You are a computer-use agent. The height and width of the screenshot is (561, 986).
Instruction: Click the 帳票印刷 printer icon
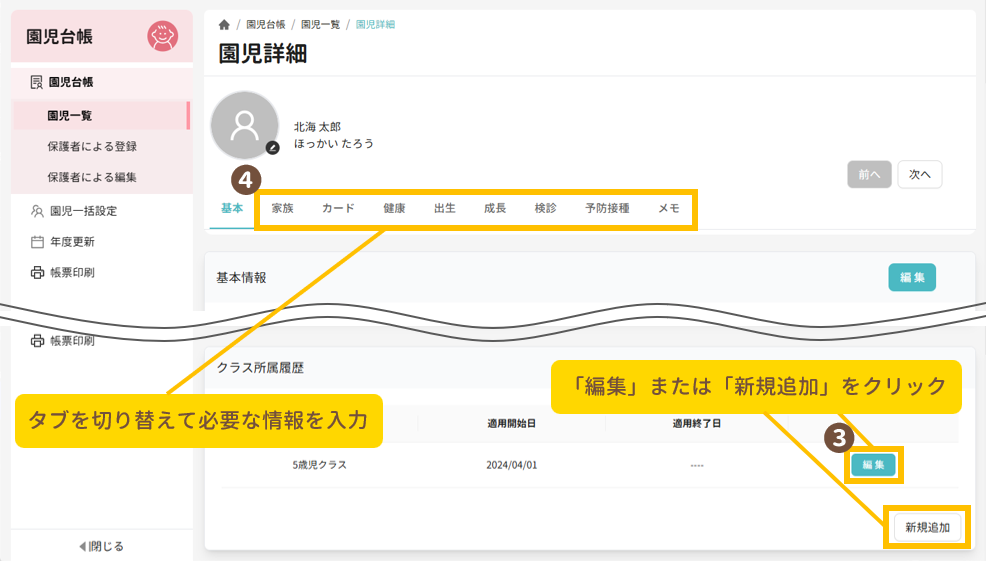tap(37, 272)
